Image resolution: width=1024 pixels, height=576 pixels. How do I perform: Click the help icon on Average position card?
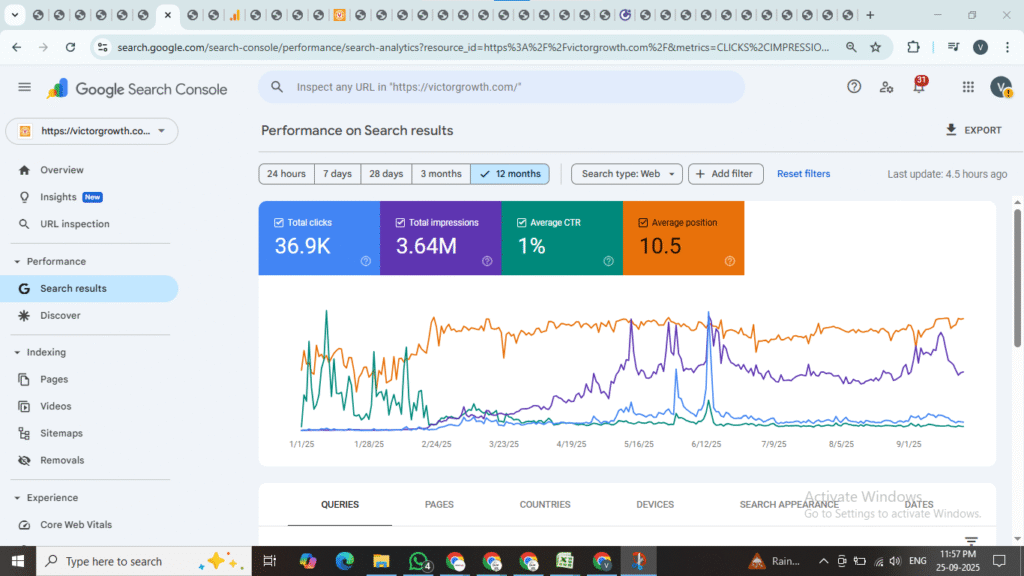click(x=730, y=261)
